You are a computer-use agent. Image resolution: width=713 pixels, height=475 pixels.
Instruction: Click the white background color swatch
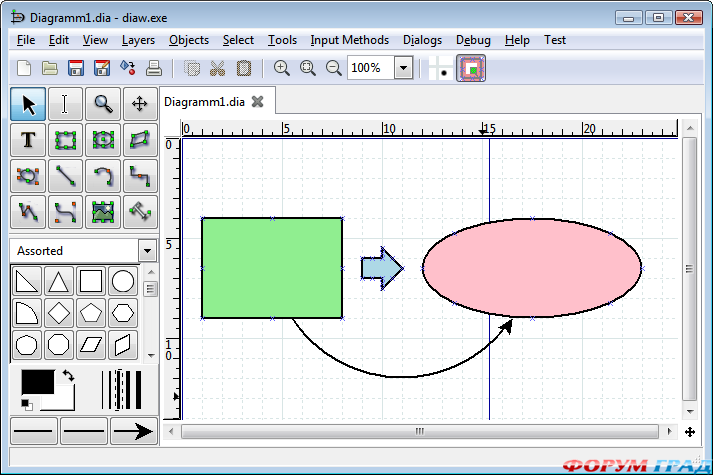[64, 403]
